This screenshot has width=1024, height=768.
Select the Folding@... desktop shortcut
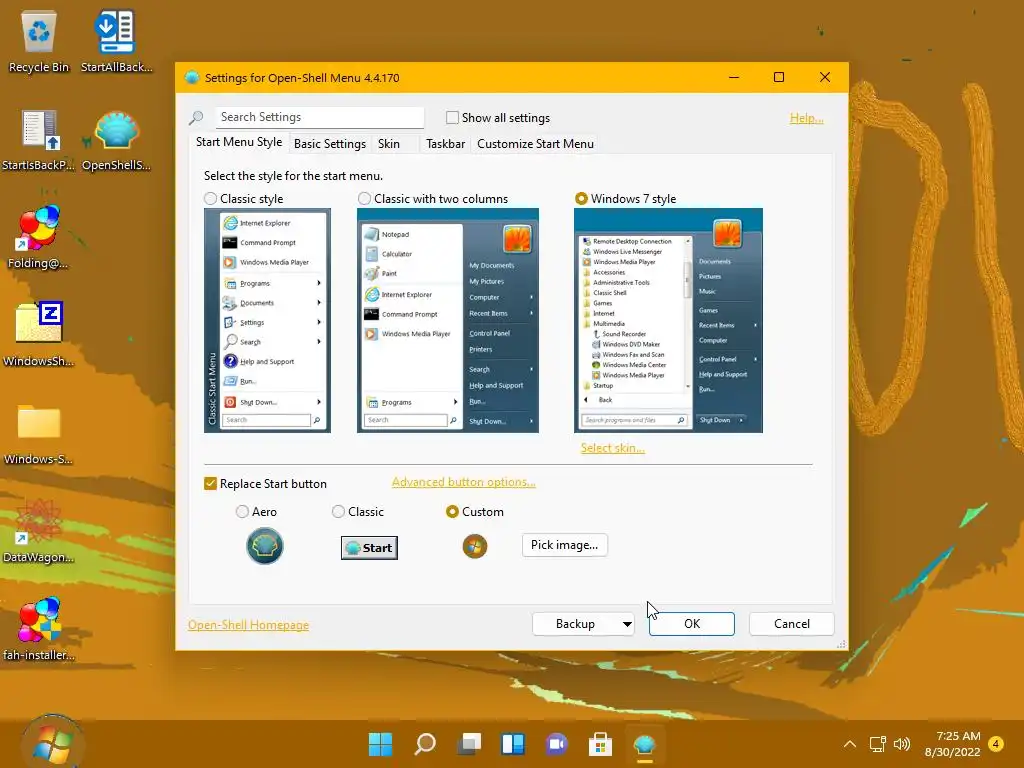[x=39, y=238]
